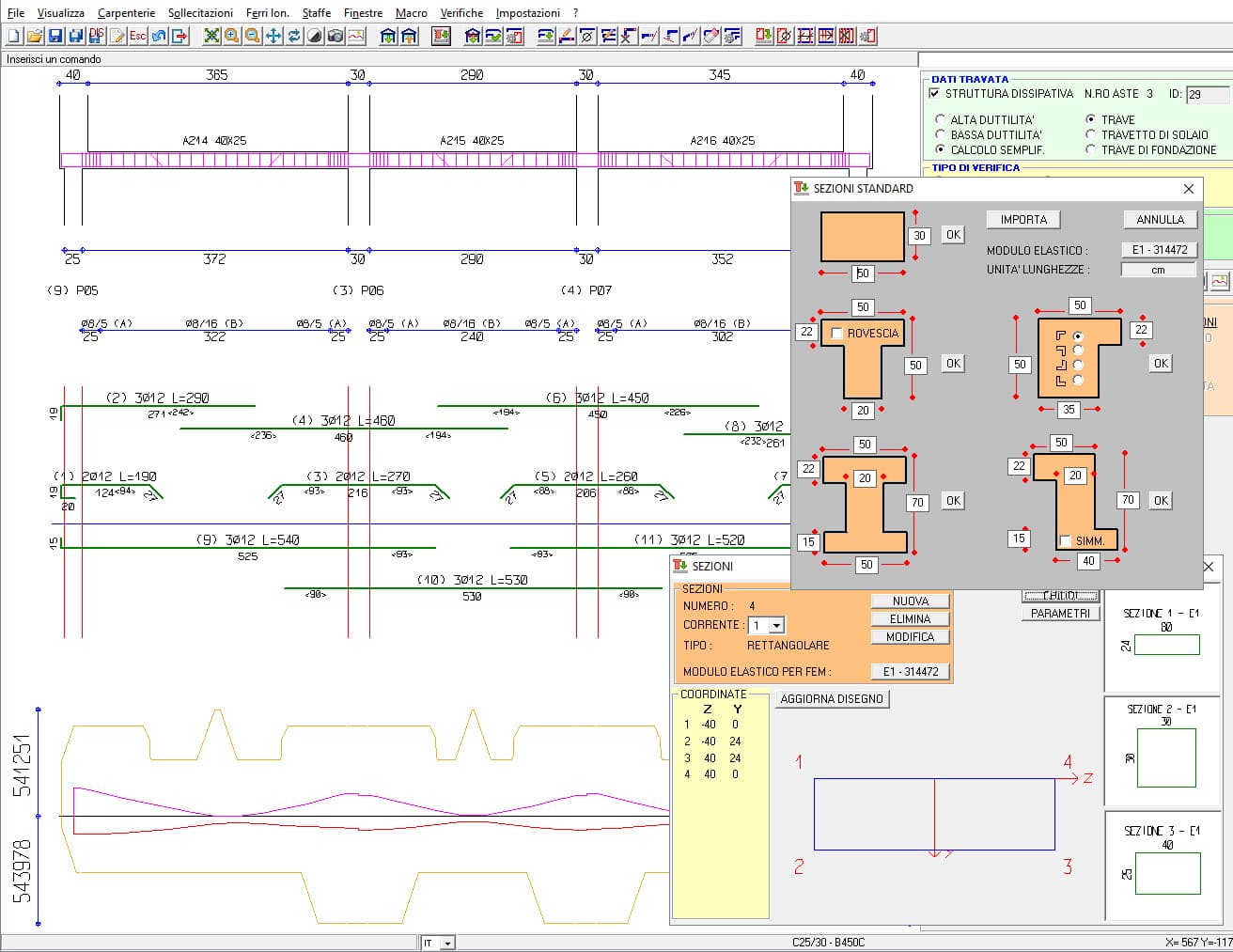The height and width of the screenshot is (952, 1233).
Task: Click the diagram chart icon in toolbar
Action: (x=356, y=36)
